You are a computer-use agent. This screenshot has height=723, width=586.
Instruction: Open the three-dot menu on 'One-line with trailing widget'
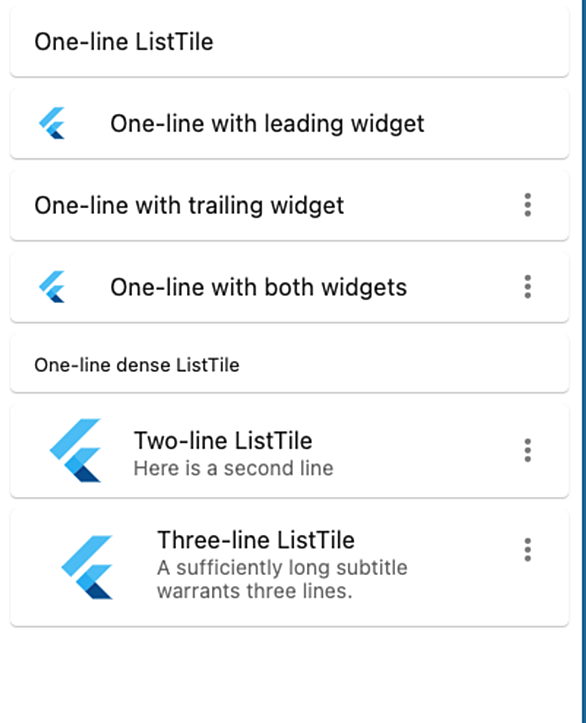coord(528,205)
